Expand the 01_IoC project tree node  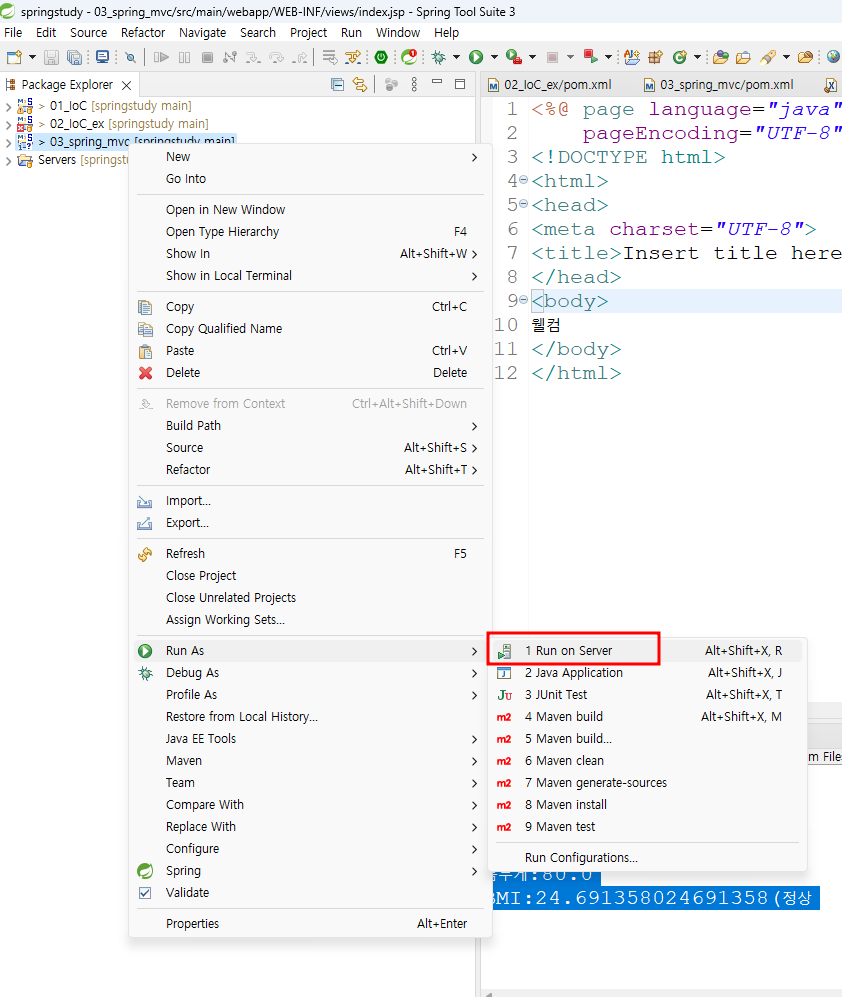click(8, 106)
